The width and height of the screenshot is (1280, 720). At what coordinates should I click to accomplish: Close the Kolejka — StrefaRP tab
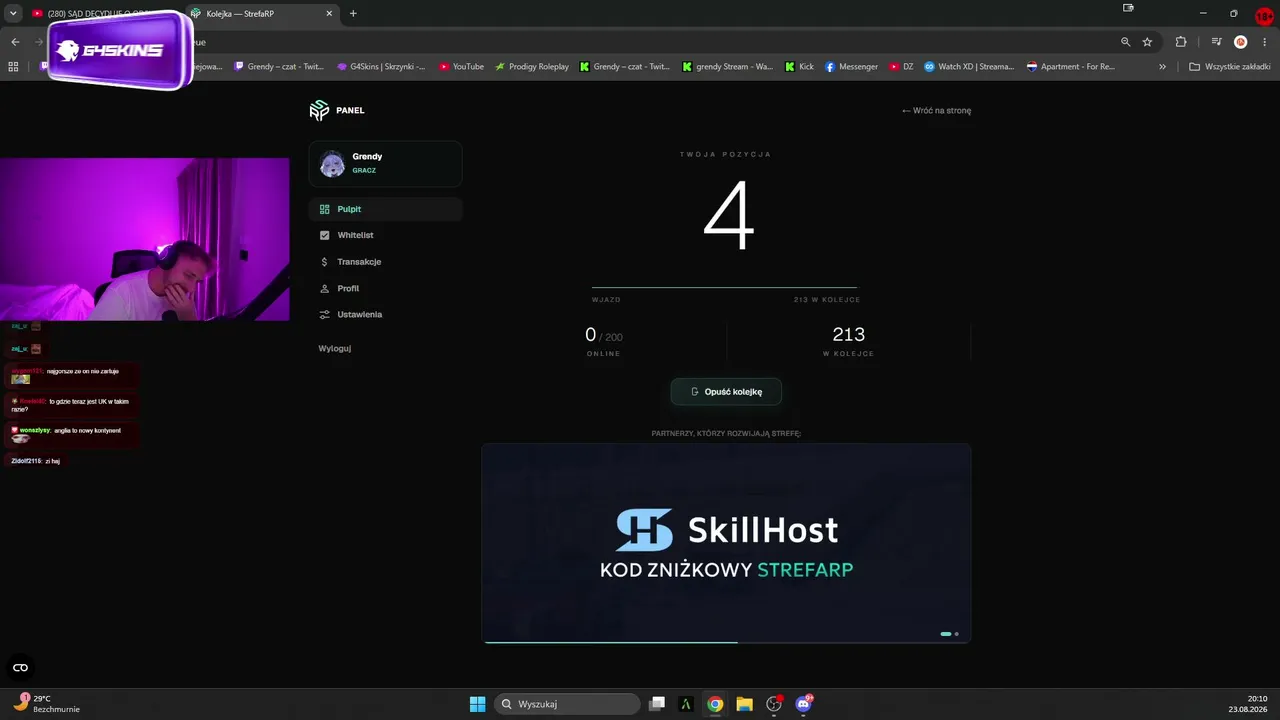pyautogui.click(x=329, y=14)
